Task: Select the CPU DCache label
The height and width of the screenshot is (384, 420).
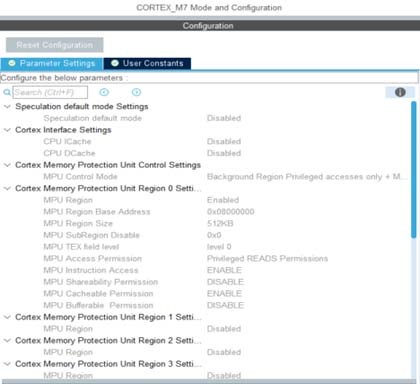Action: tap(69, 153)
